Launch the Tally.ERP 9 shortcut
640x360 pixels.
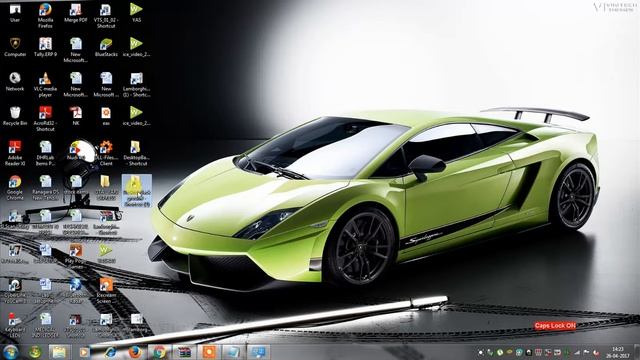click(45, 47)
